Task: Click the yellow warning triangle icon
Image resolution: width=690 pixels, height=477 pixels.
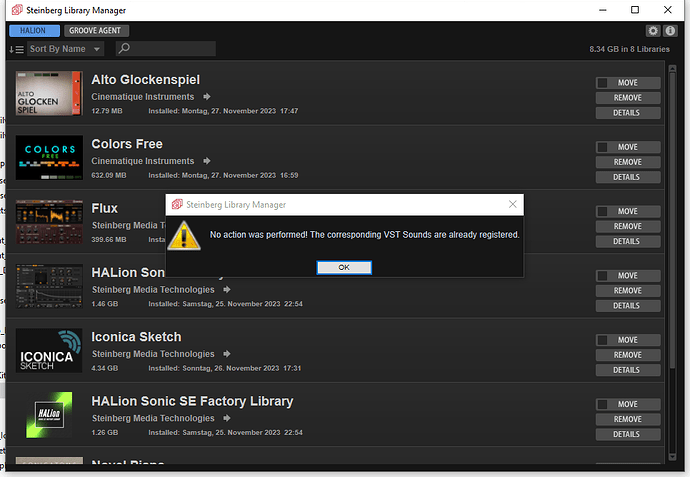Action: [184, 236]
